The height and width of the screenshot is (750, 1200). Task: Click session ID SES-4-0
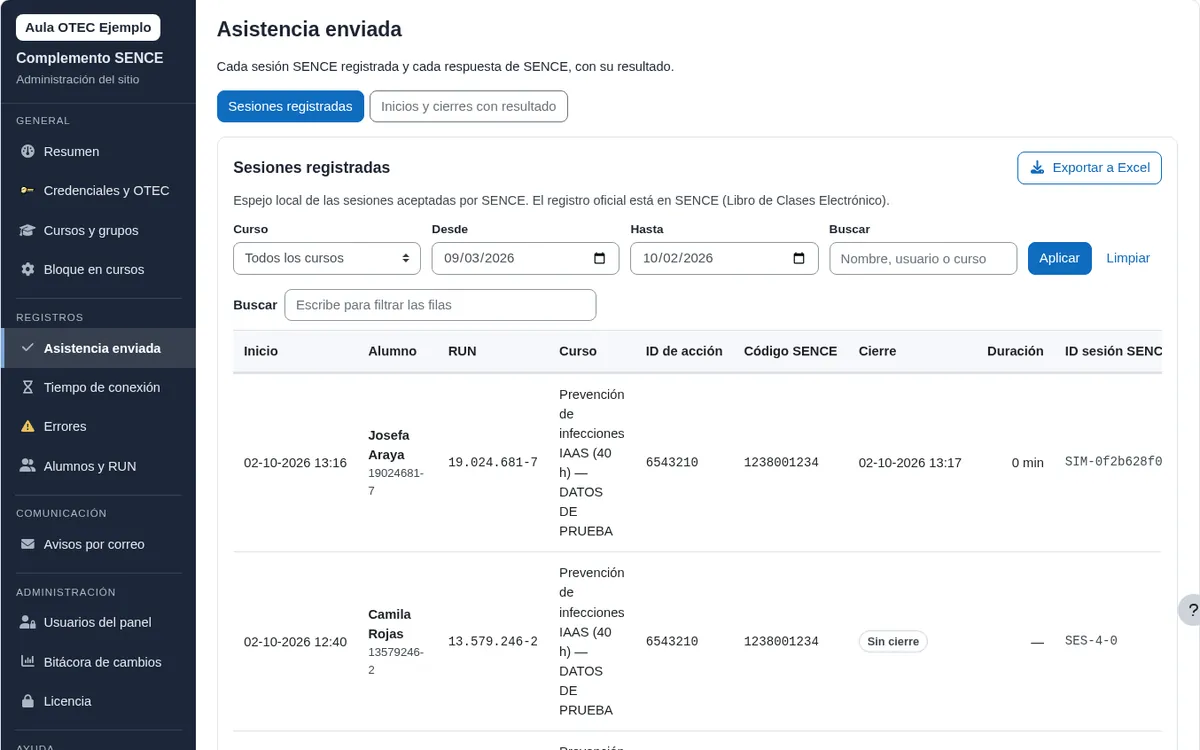click(x=1091, y=641)
